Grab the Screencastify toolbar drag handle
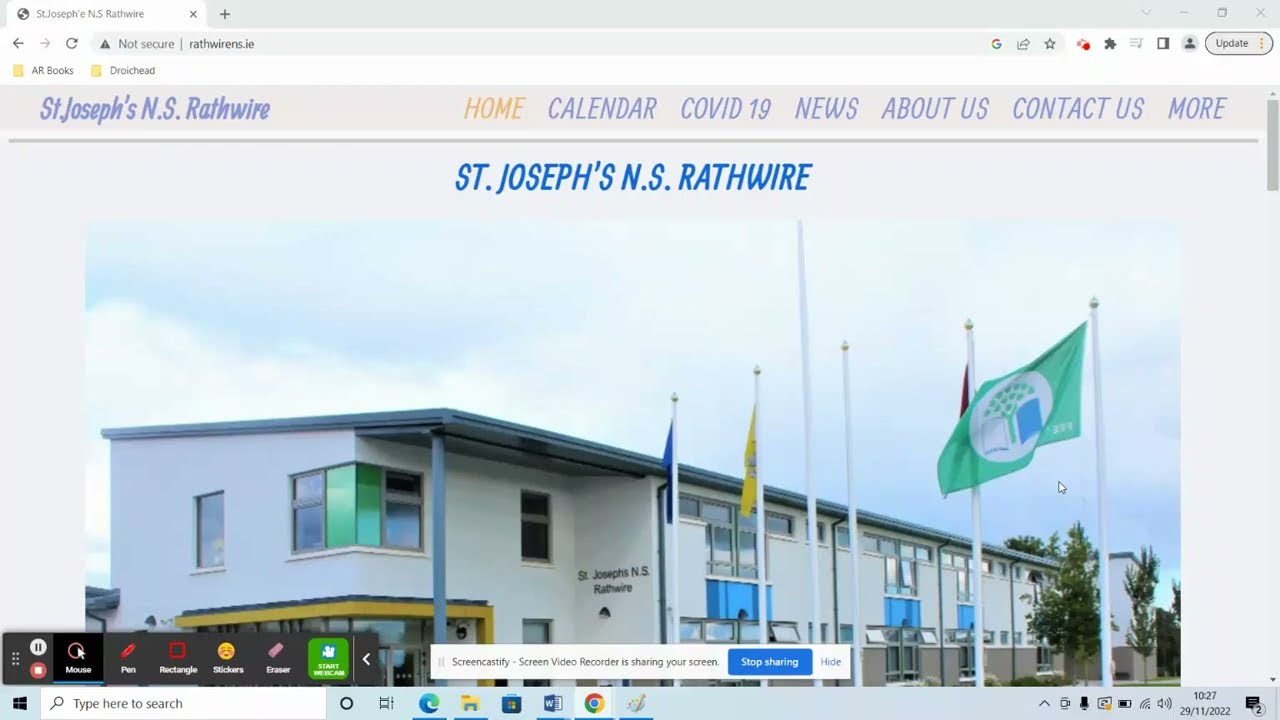Screen dimensions: 1280x720 coord(15,659)
